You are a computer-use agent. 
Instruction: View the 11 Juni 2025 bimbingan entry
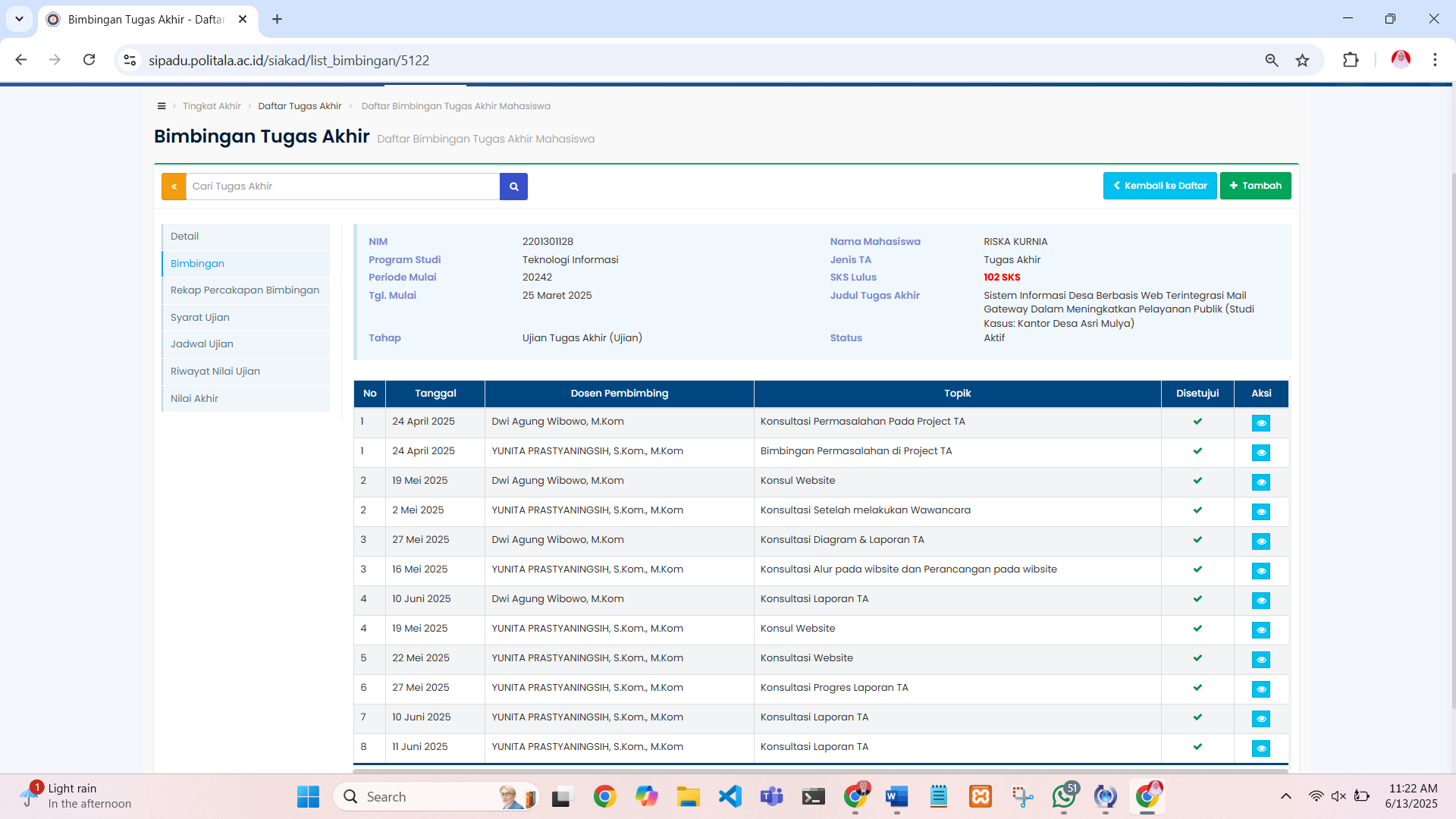pos(1260,748)
